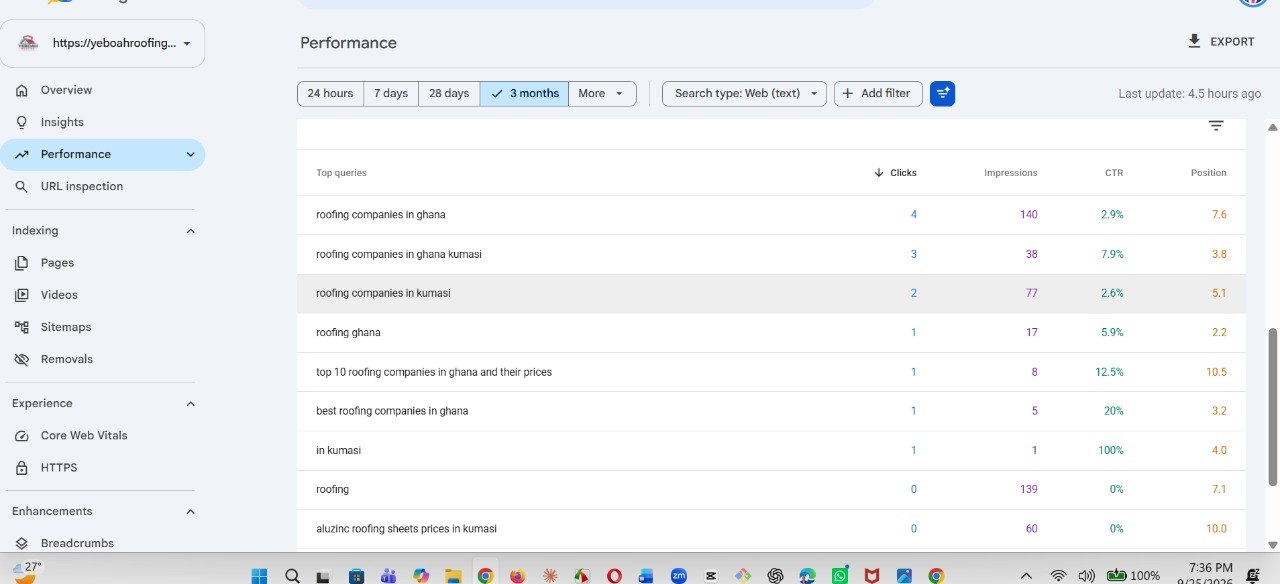Screen dimensions: 1280x584
Task: Open the Overview page via home icon
Action: (x=22, y=90)
